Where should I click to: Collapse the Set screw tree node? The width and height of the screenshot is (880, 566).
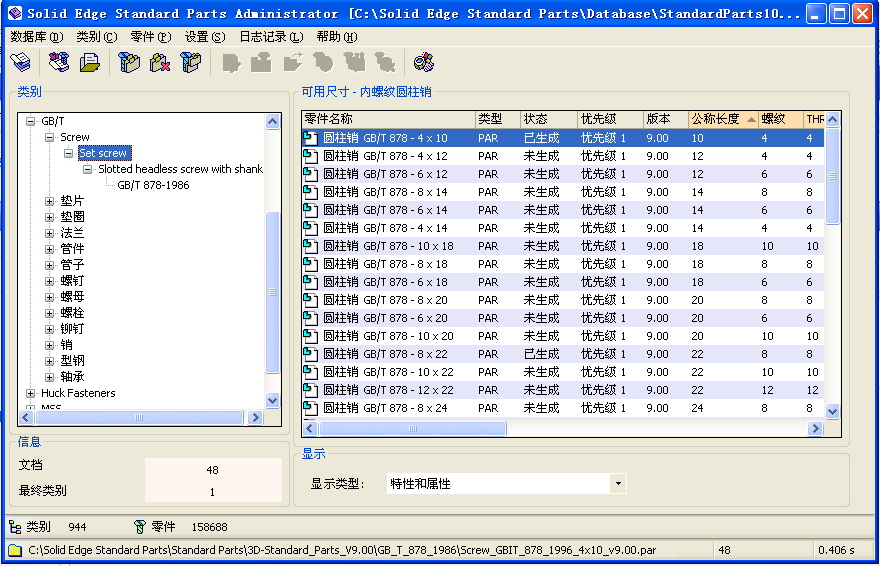pos(68,153)
